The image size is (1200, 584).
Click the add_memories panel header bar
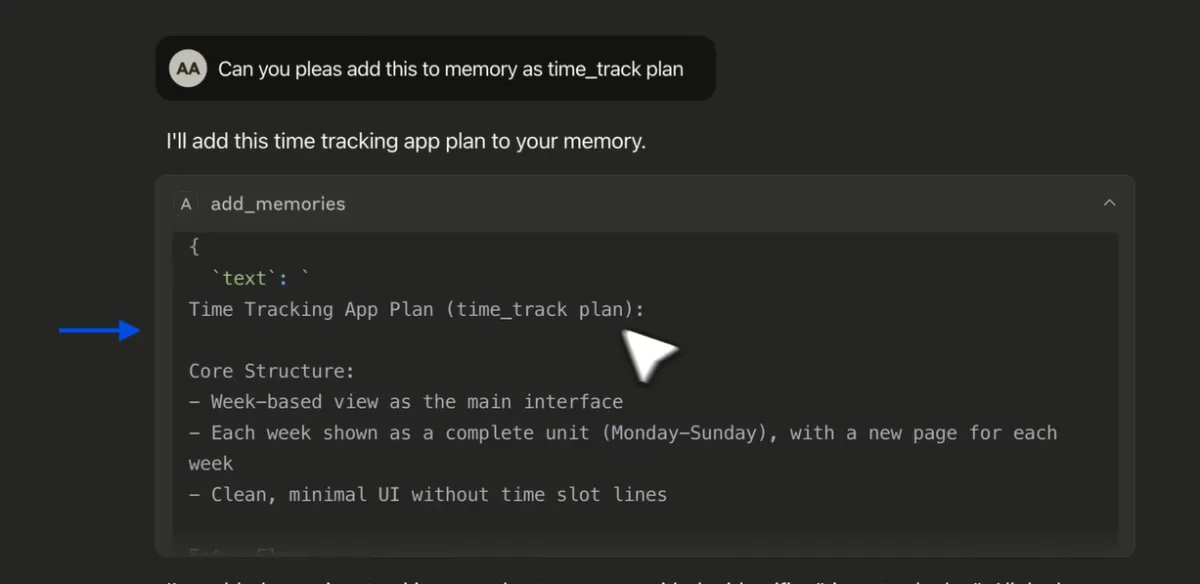pos(645,204)
